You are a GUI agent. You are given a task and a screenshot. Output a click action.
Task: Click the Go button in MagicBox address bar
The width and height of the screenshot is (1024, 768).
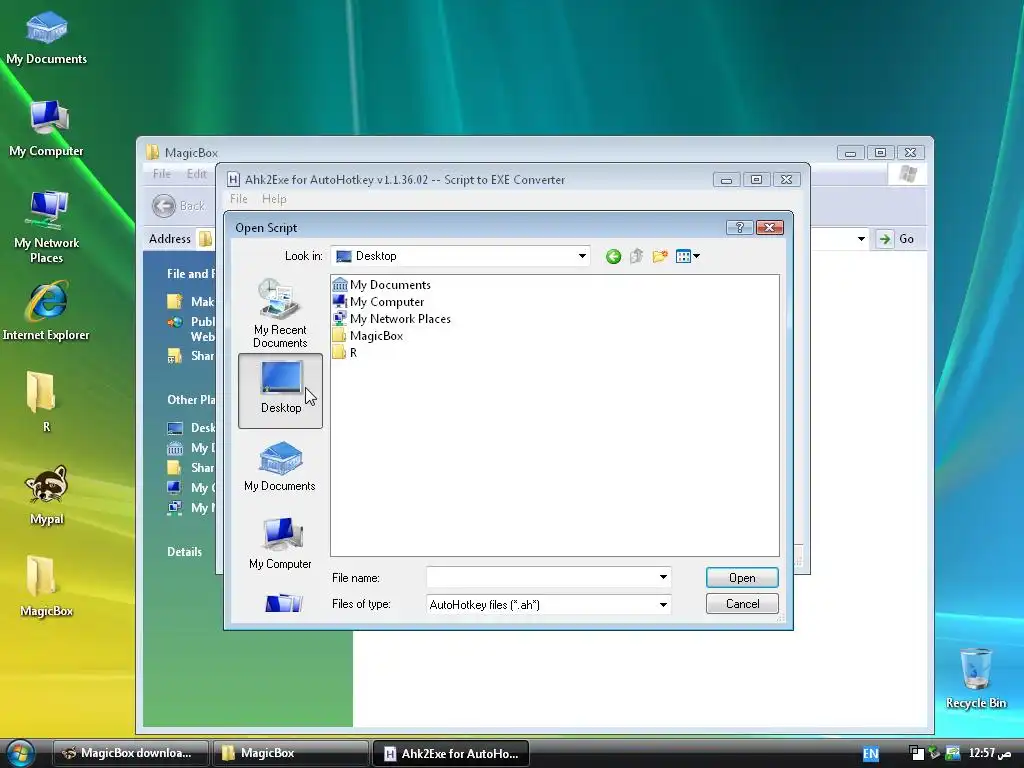pos(897,239)
